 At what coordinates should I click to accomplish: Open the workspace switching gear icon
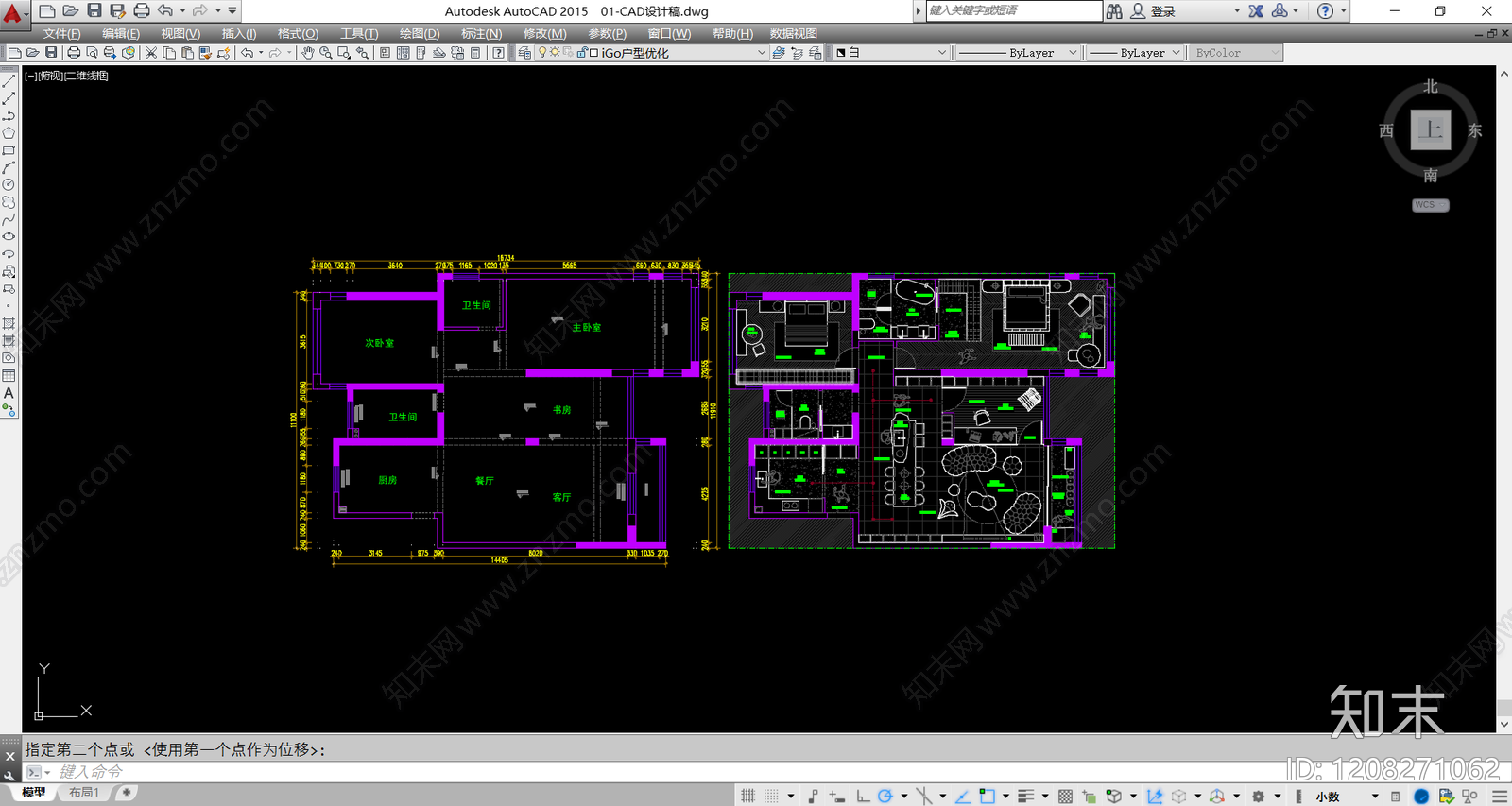(1259, 797)
